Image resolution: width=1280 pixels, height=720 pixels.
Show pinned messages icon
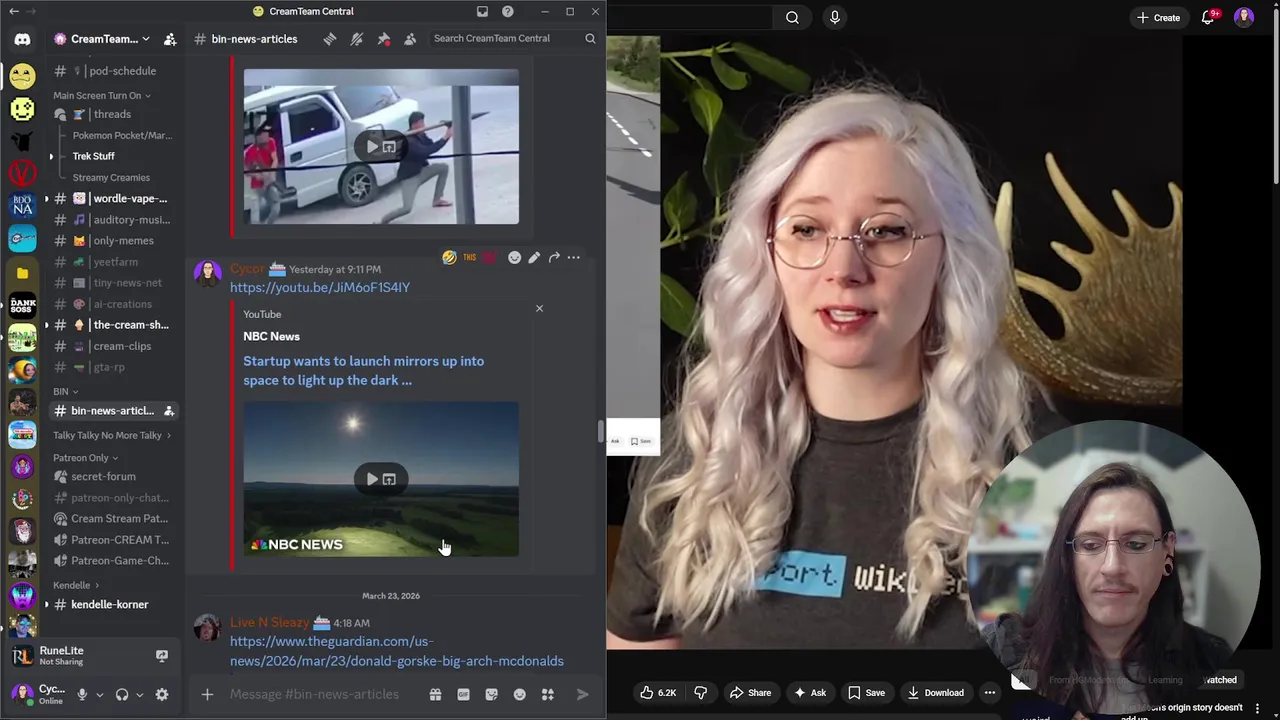tap(383, 38)
